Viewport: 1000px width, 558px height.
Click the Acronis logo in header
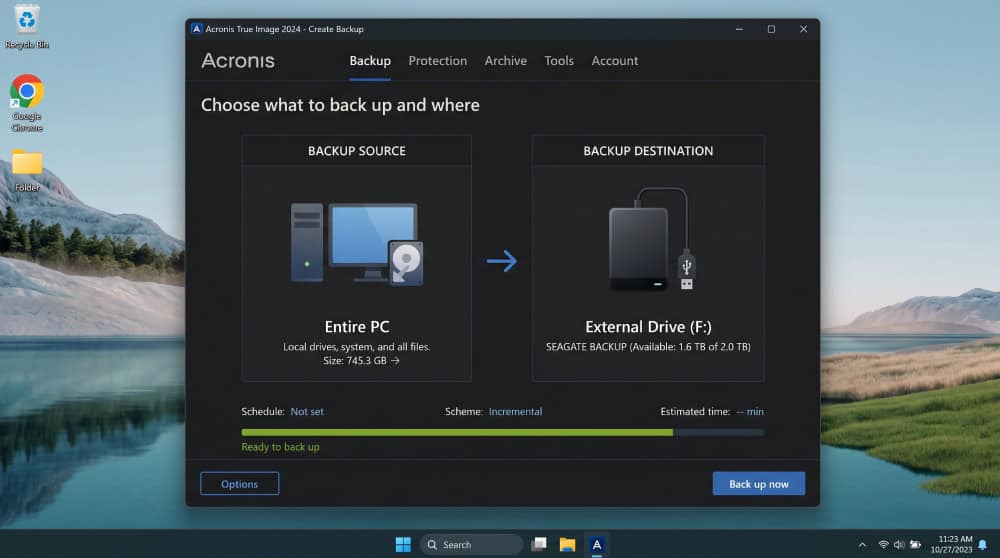238,61
